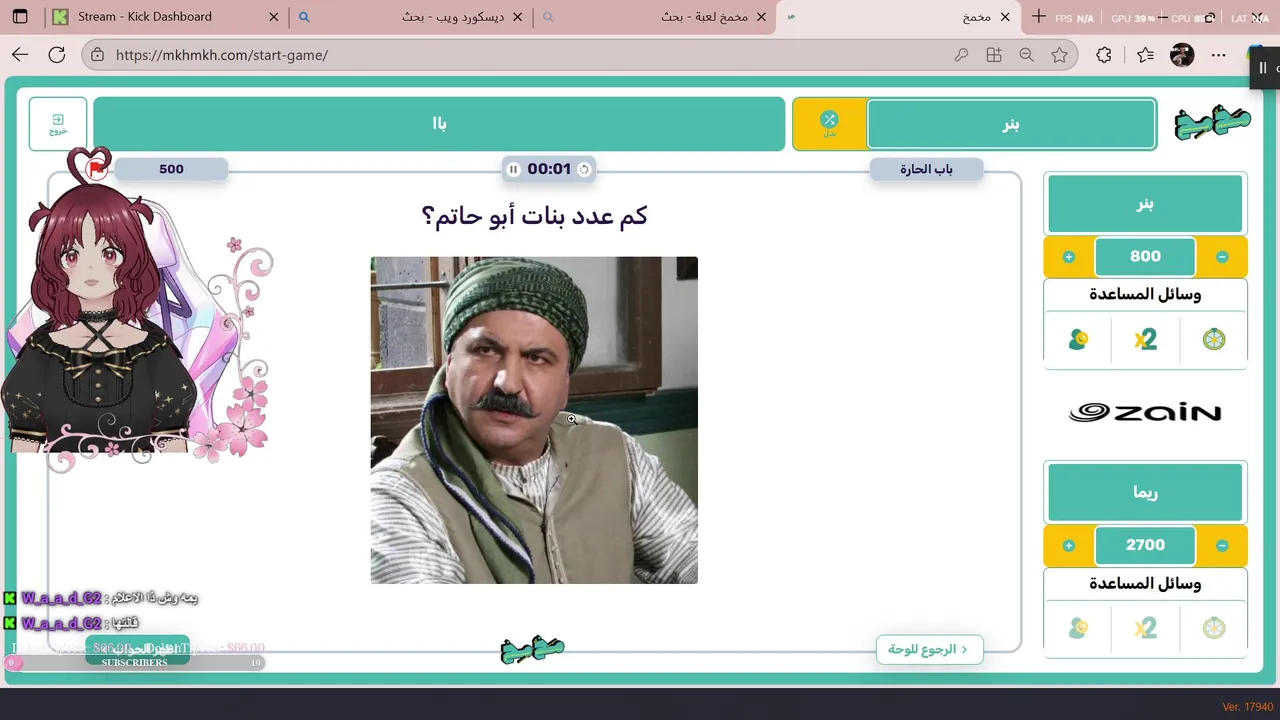Increase بنر team score with plus

point(1068,257)
